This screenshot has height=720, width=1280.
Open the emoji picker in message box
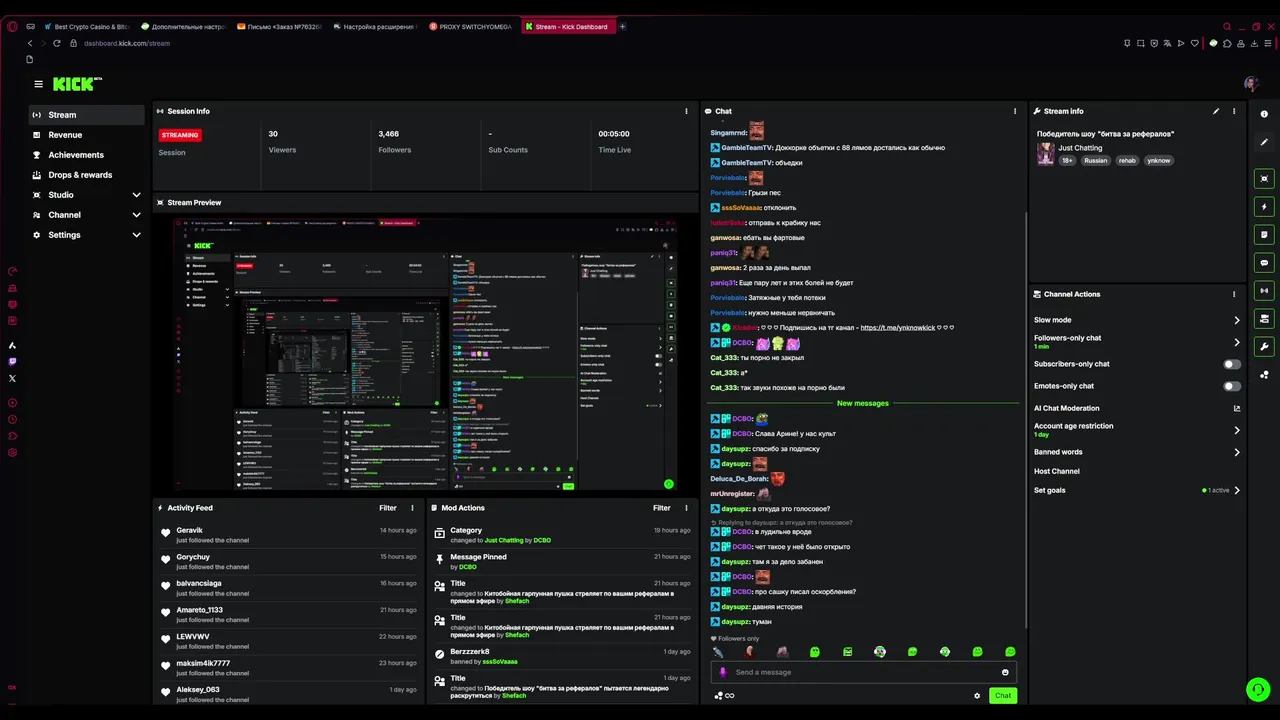point(1005,672)
